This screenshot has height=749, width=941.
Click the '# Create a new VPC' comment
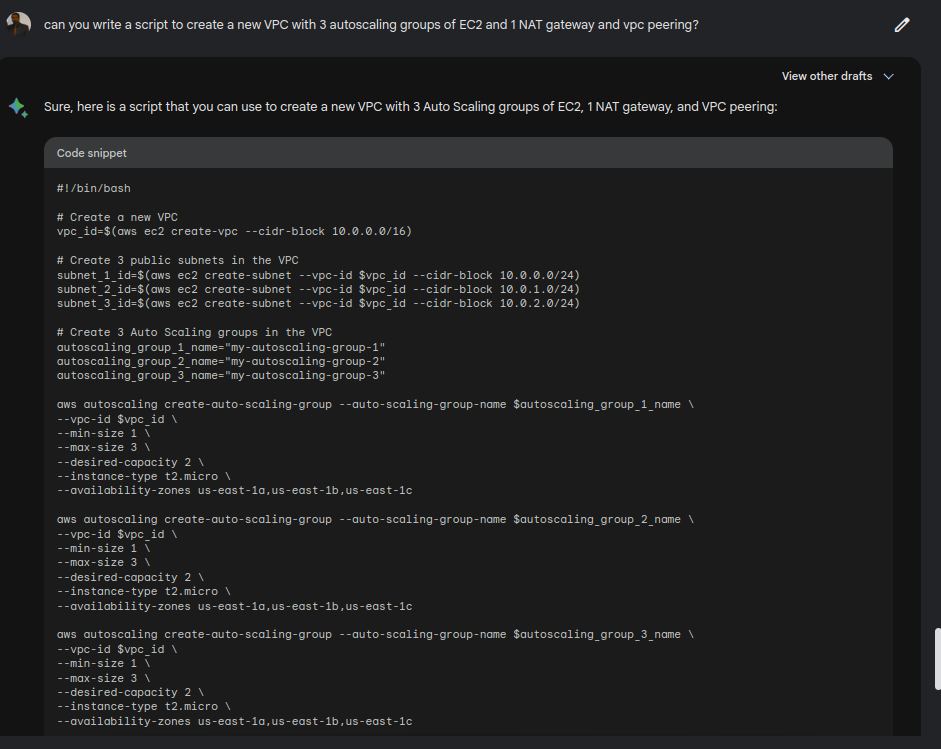point(117,217)
